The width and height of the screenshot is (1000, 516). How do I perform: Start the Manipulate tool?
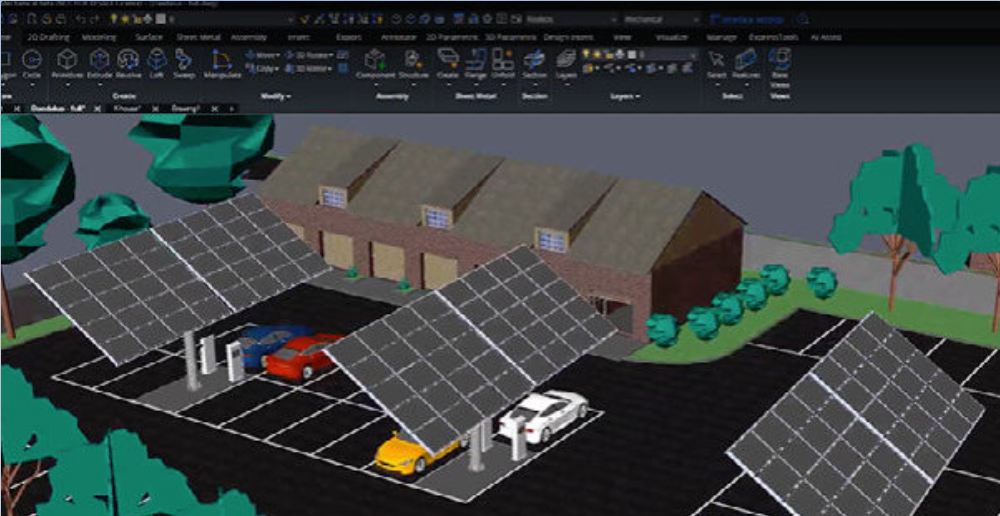[x=222, y=65]
